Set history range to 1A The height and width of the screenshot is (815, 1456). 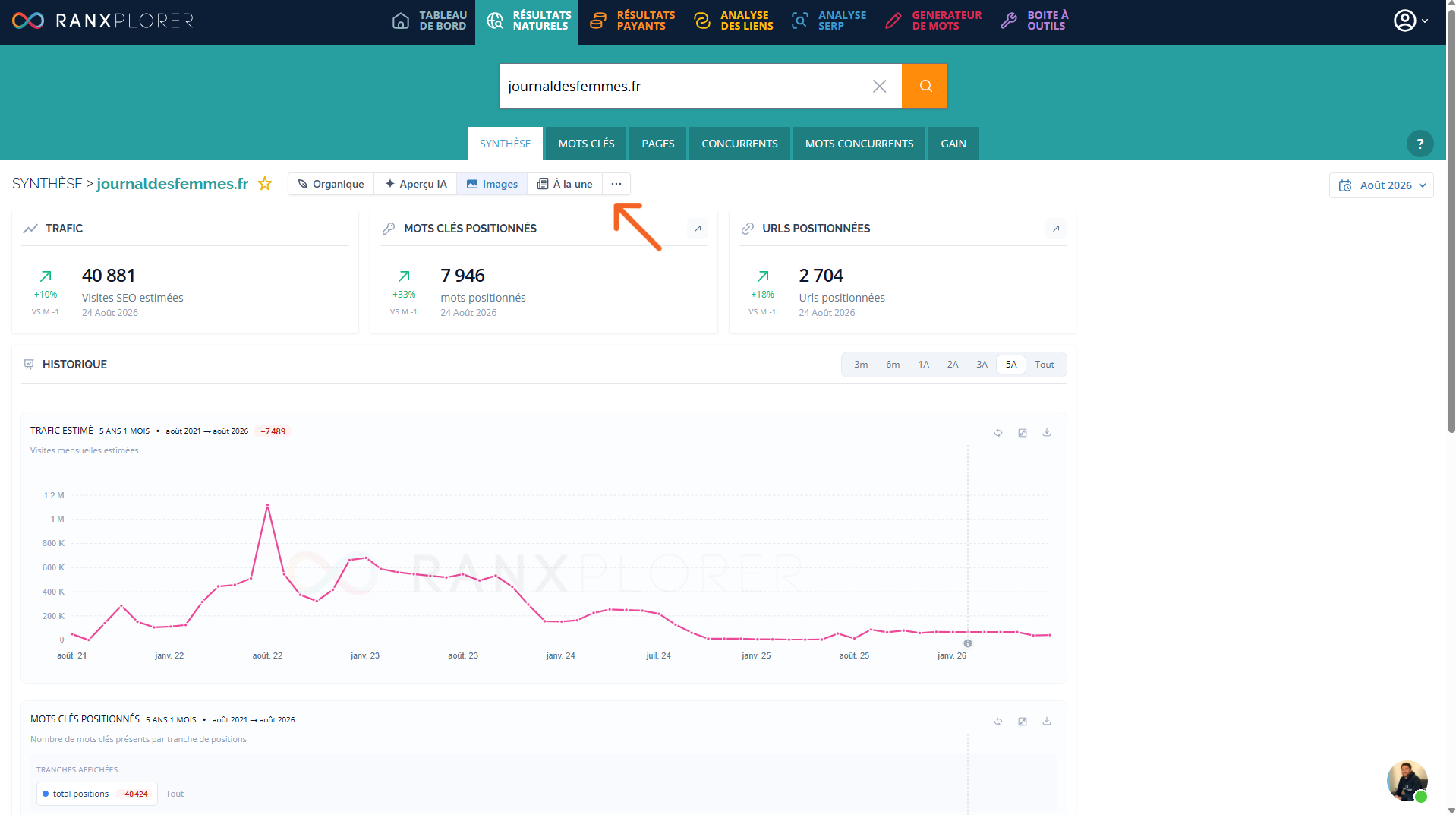[x=924, y=365]
